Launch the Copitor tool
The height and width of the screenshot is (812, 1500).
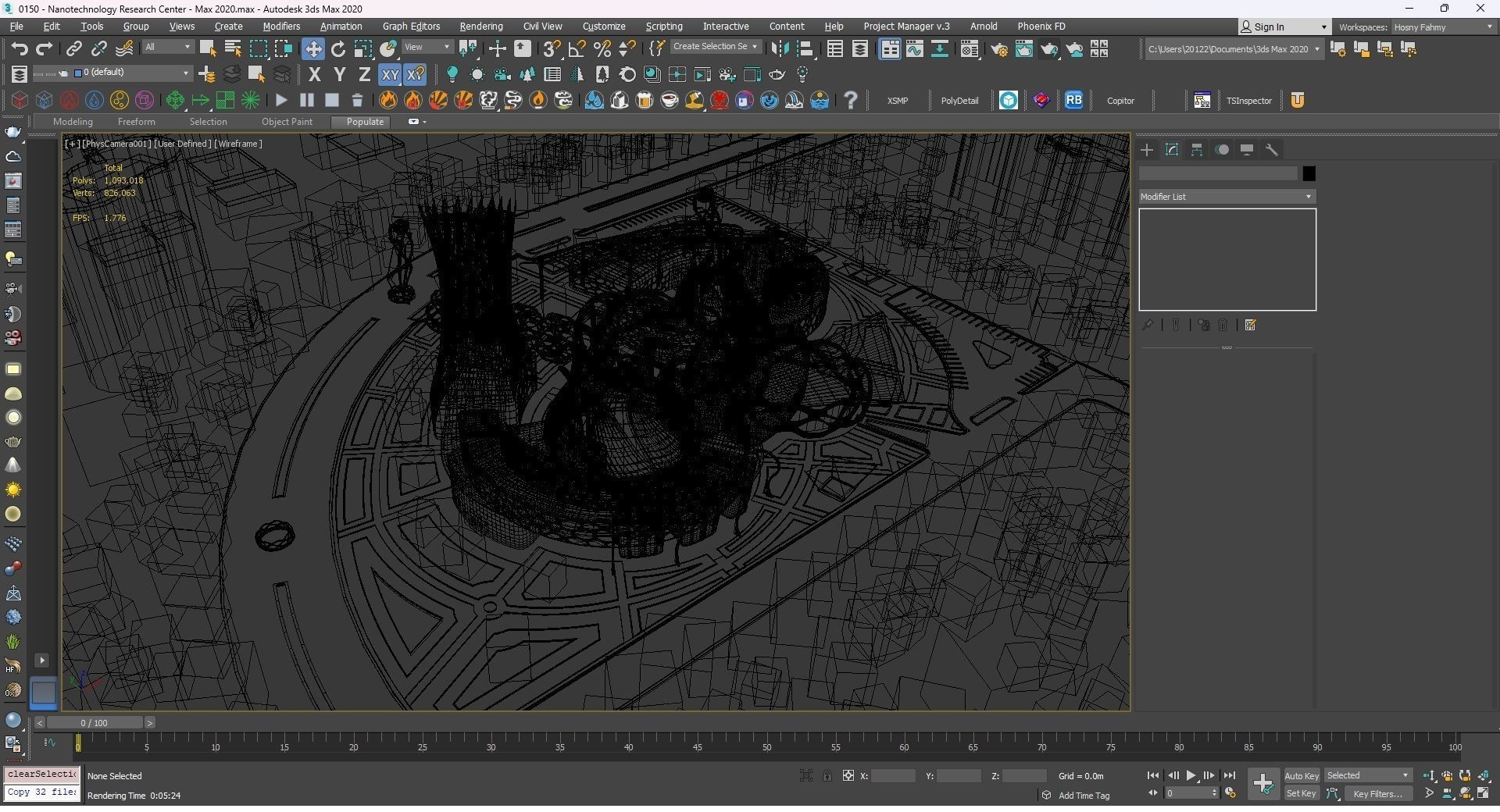click(x=1120, y=101)
